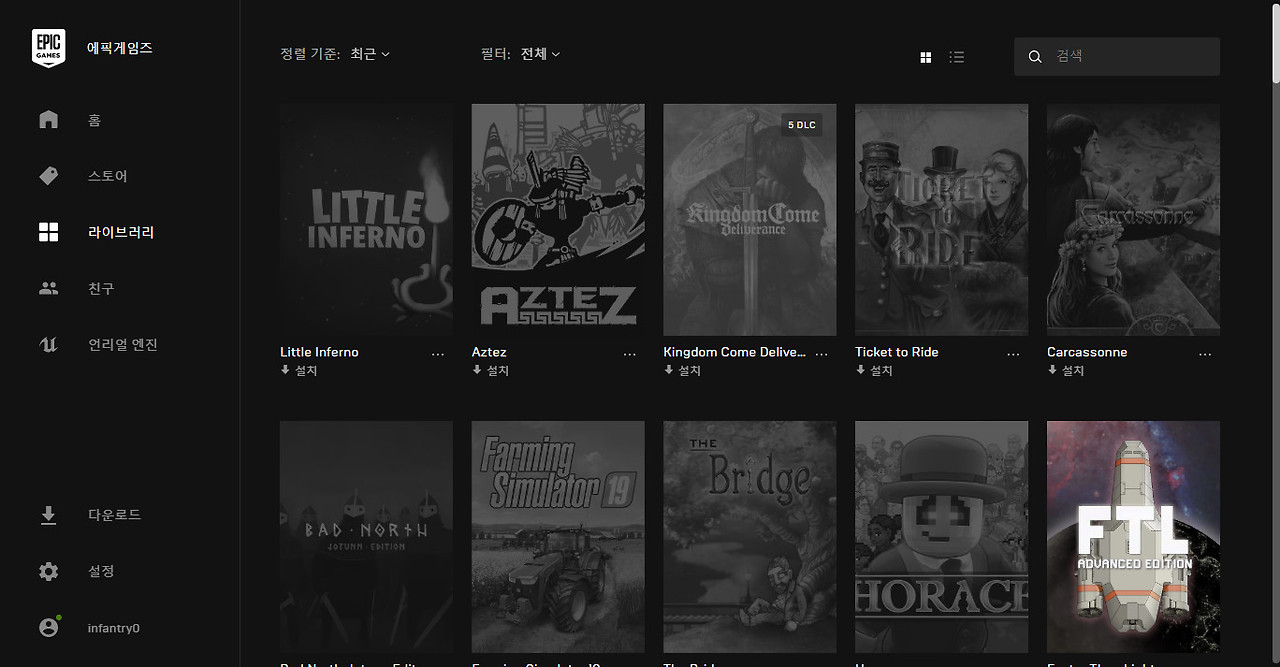Screen dimensions: 1280x667
Task: Go to 라이브러리 menu label
Action: (121, 232)
